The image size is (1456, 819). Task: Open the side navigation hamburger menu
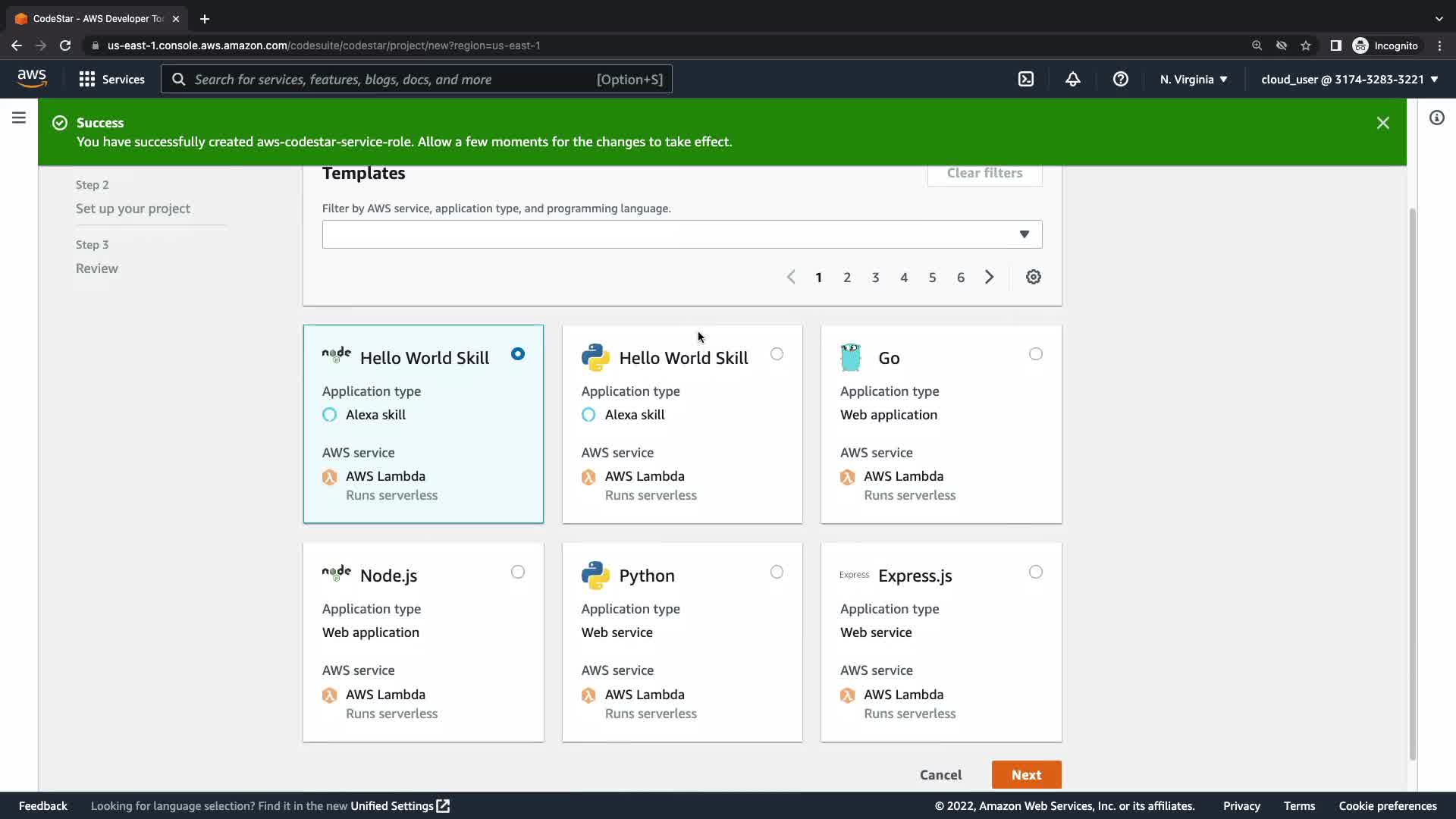19,118
